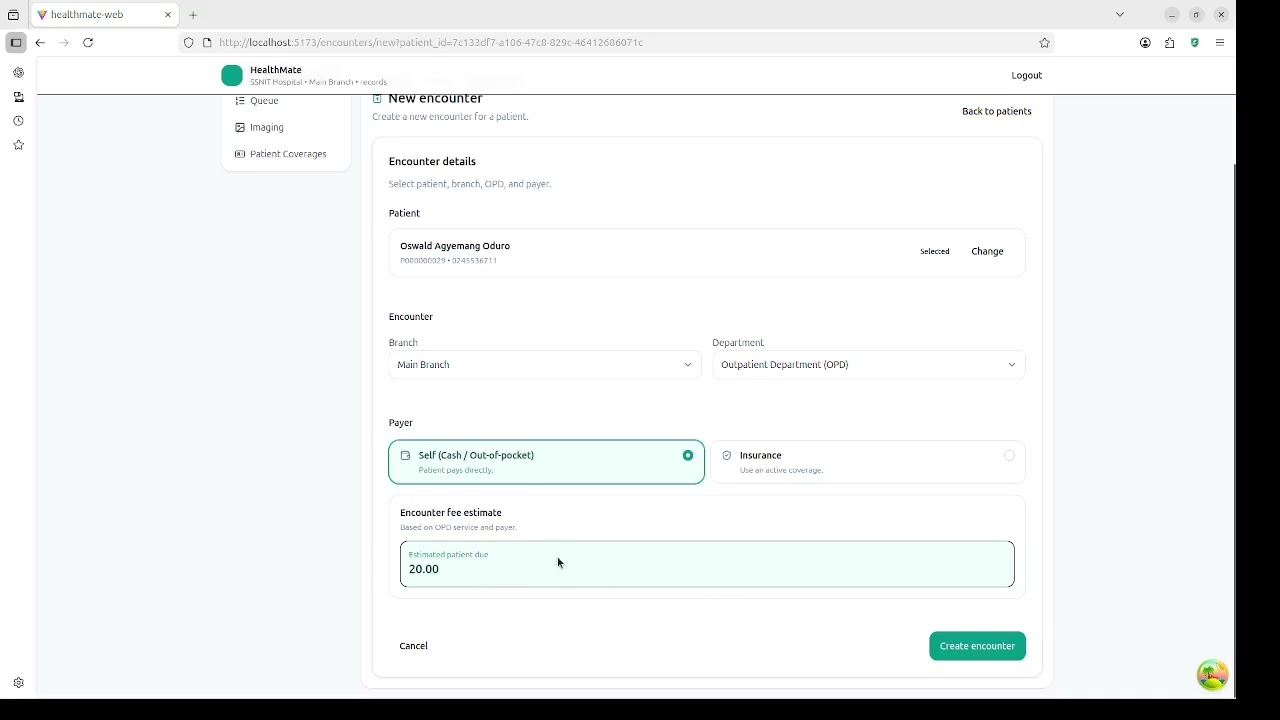Image resolution: width=1280 pixels, height=720 pixels.
Task: Close the healthmate-web tab
Action: (168, 15)
